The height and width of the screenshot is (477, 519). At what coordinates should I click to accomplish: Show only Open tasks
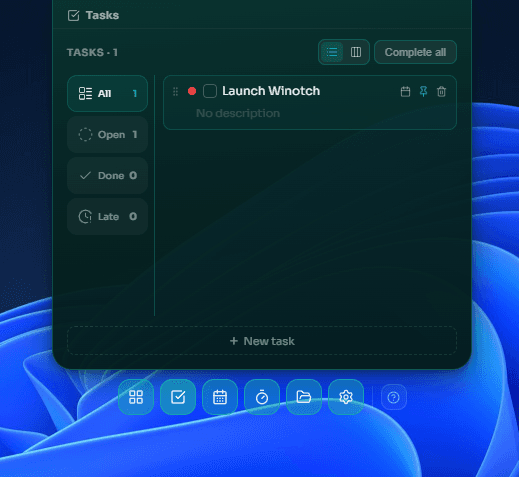[107, 135]
